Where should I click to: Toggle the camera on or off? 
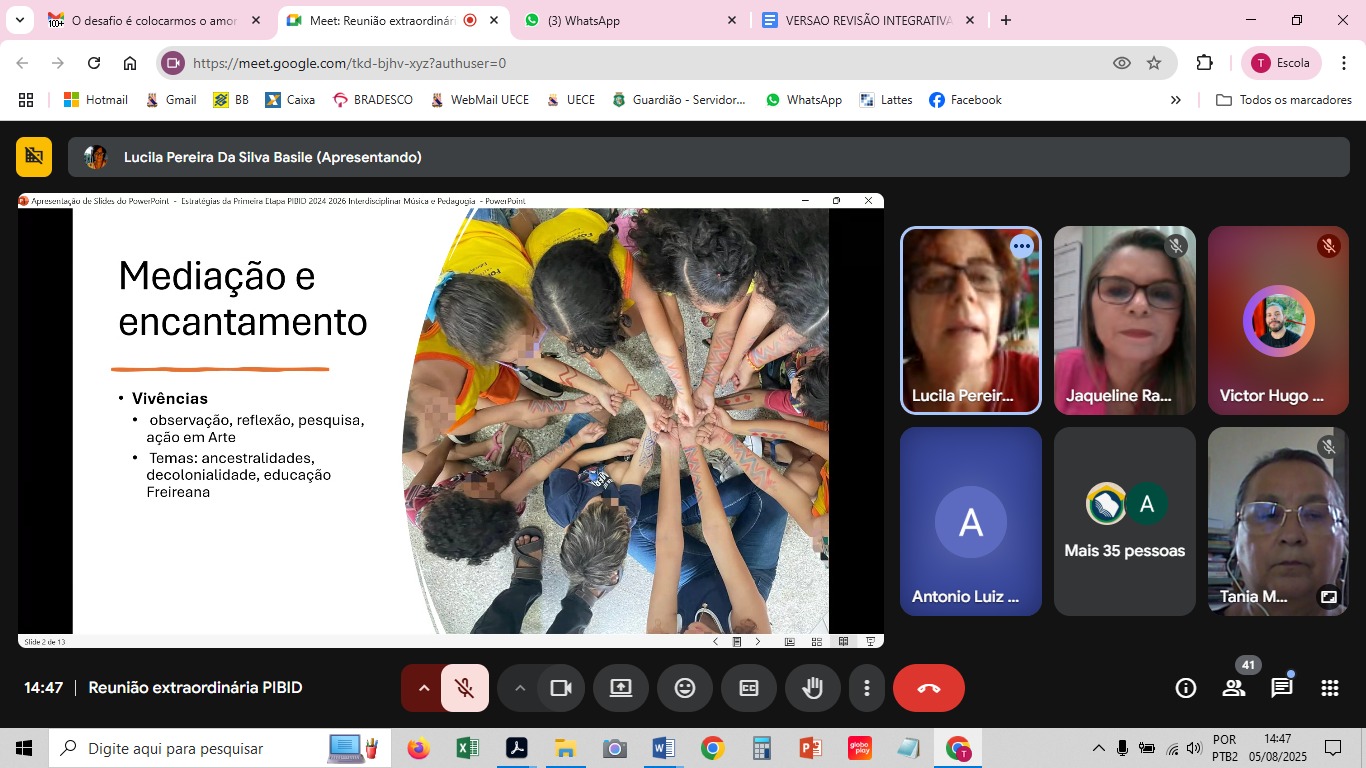(560, 688)
